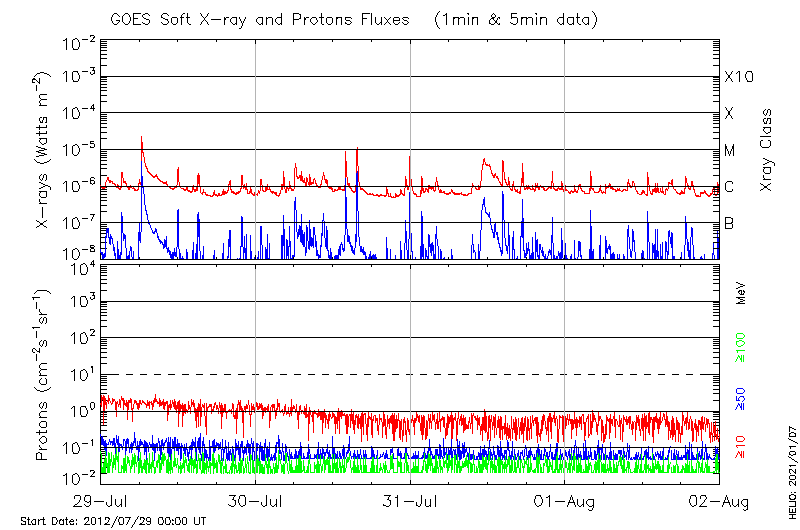This screenshot has width=800, height=530.
Task: Click the B class label on right axis
Action: (x=729, y=223)
